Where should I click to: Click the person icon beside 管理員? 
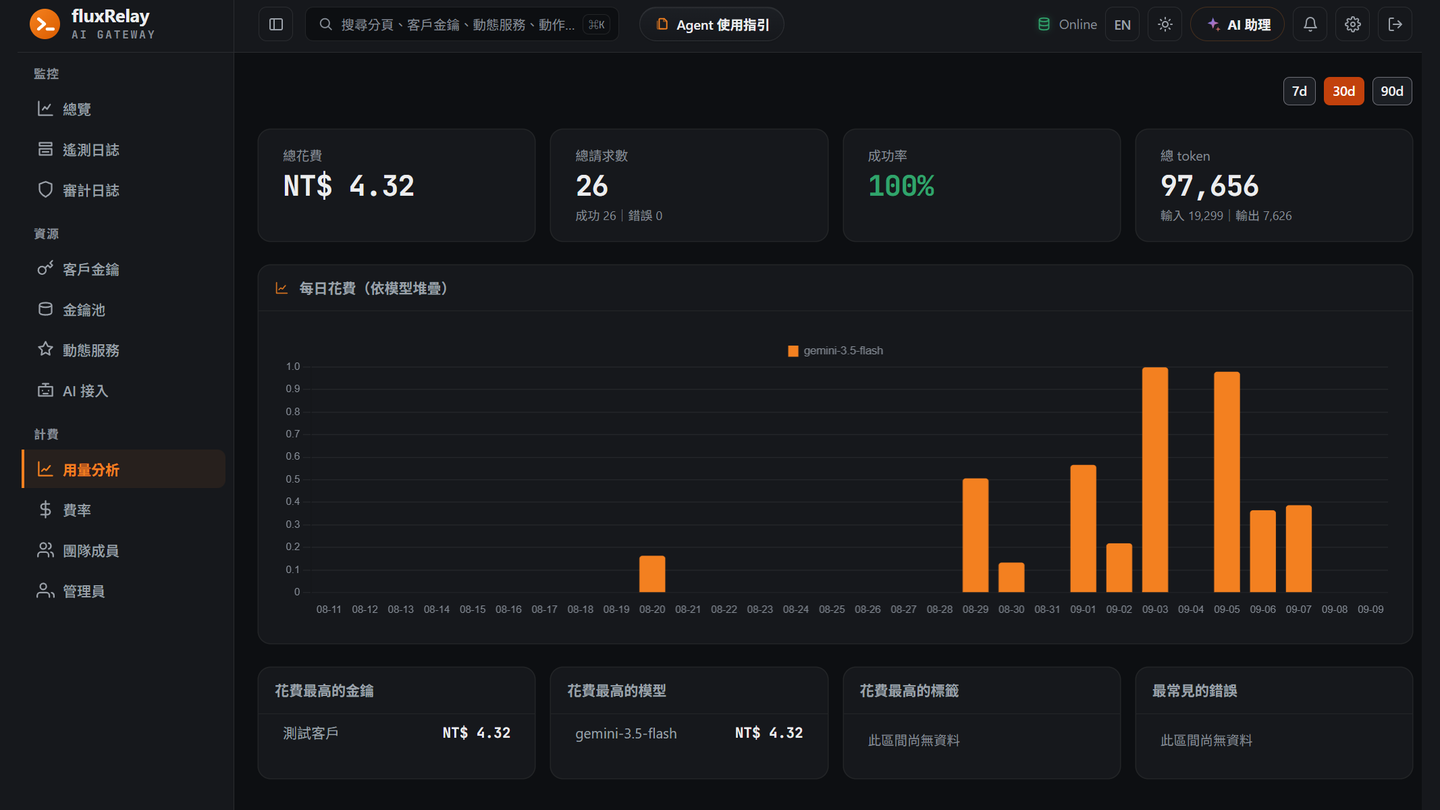point(45,590)
